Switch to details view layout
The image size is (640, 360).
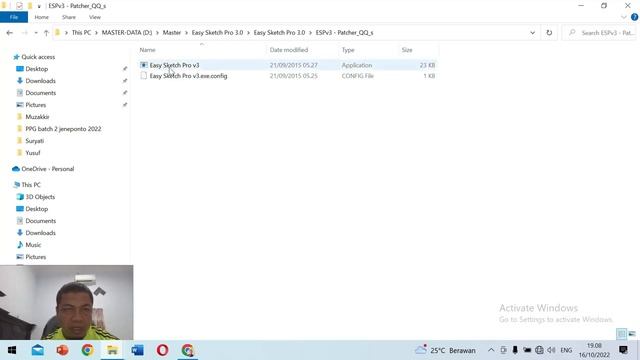621,334
